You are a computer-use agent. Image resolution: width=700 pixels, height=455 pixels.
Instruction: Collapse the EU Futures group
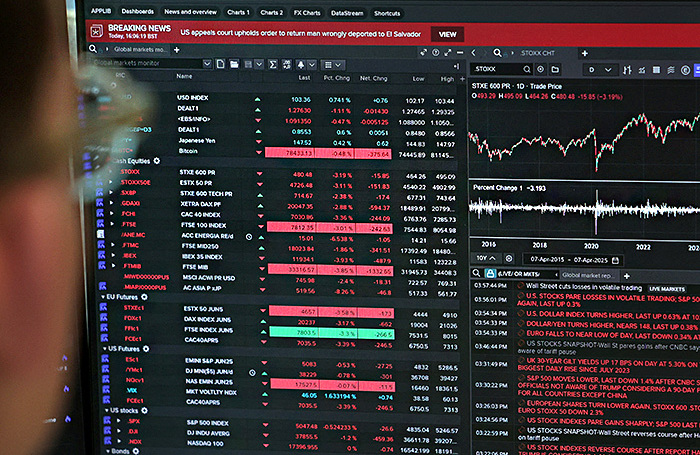tap(103, 297)
